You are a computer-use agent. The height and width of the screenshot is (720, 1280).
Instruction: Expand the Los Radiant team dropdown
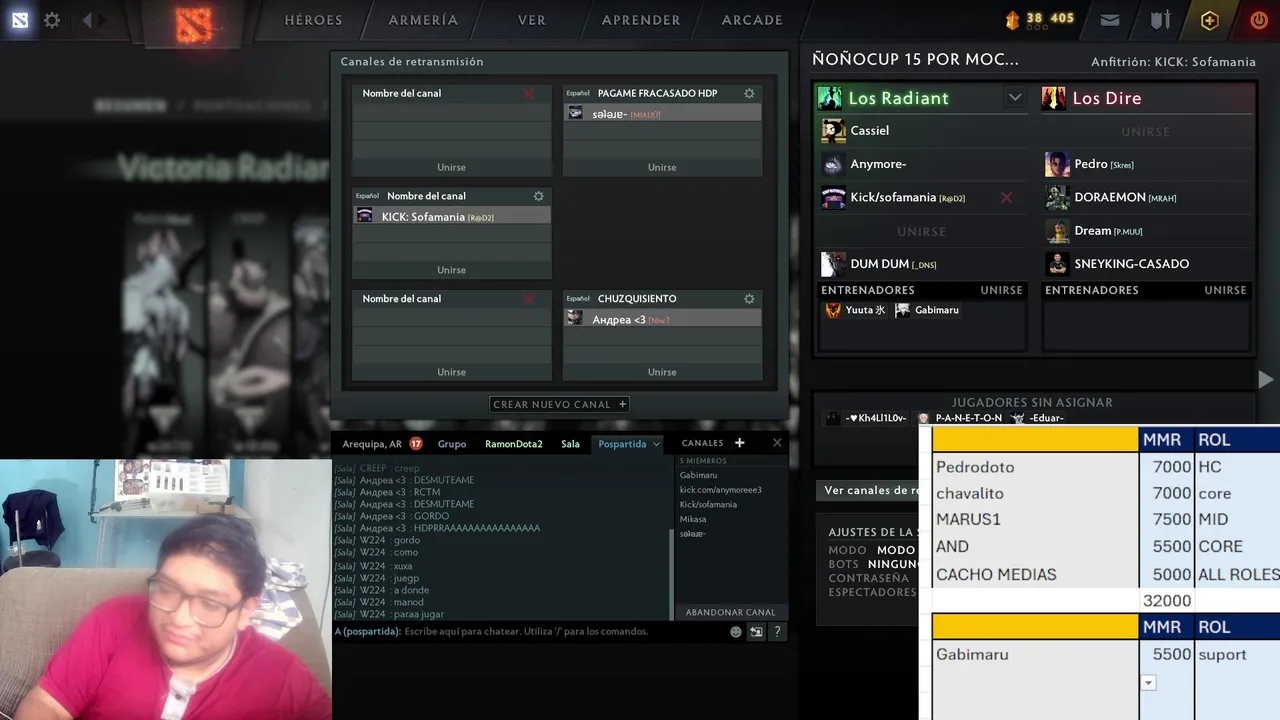[1015, 98]
